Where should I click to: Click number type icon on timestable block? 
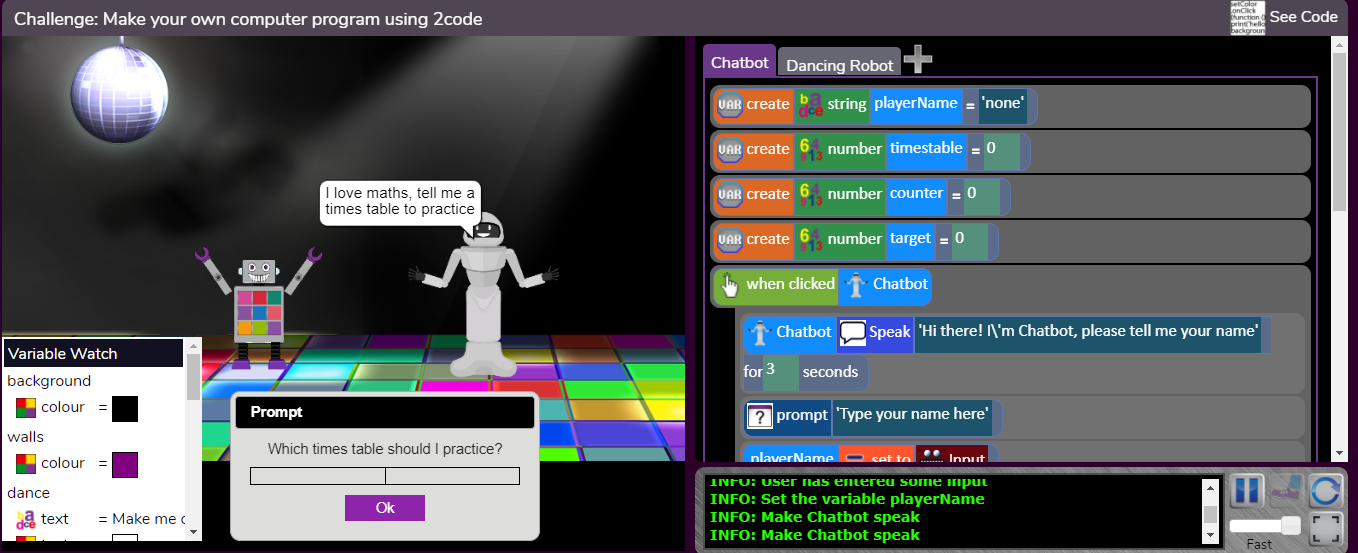(810, 149)
